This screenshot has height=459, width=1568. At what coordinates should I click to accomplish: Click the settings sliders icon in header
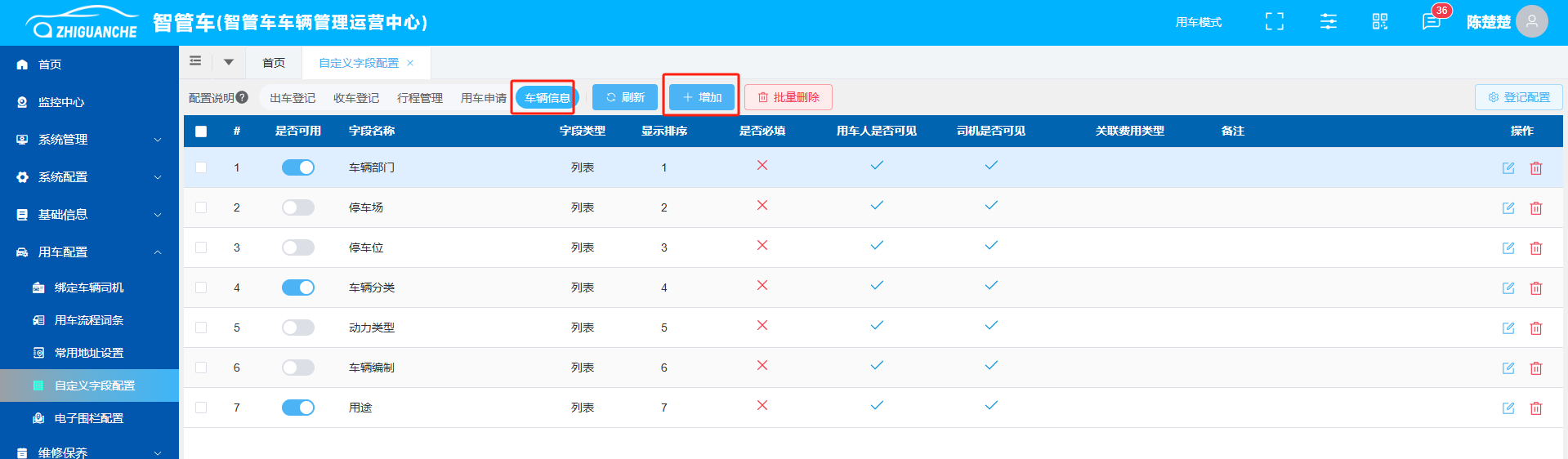tap(1329, 22)
